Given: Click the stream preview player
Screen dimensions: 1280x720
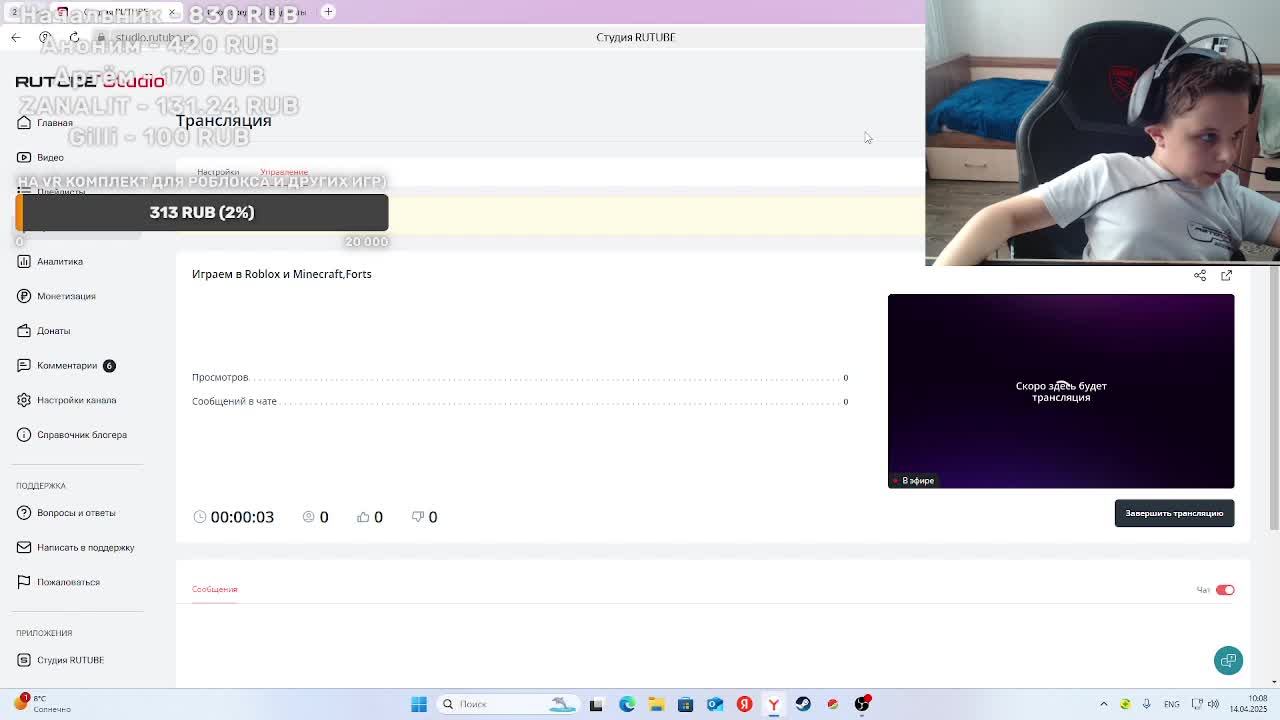Looking at the screenshot, I should pos(1061,391).
